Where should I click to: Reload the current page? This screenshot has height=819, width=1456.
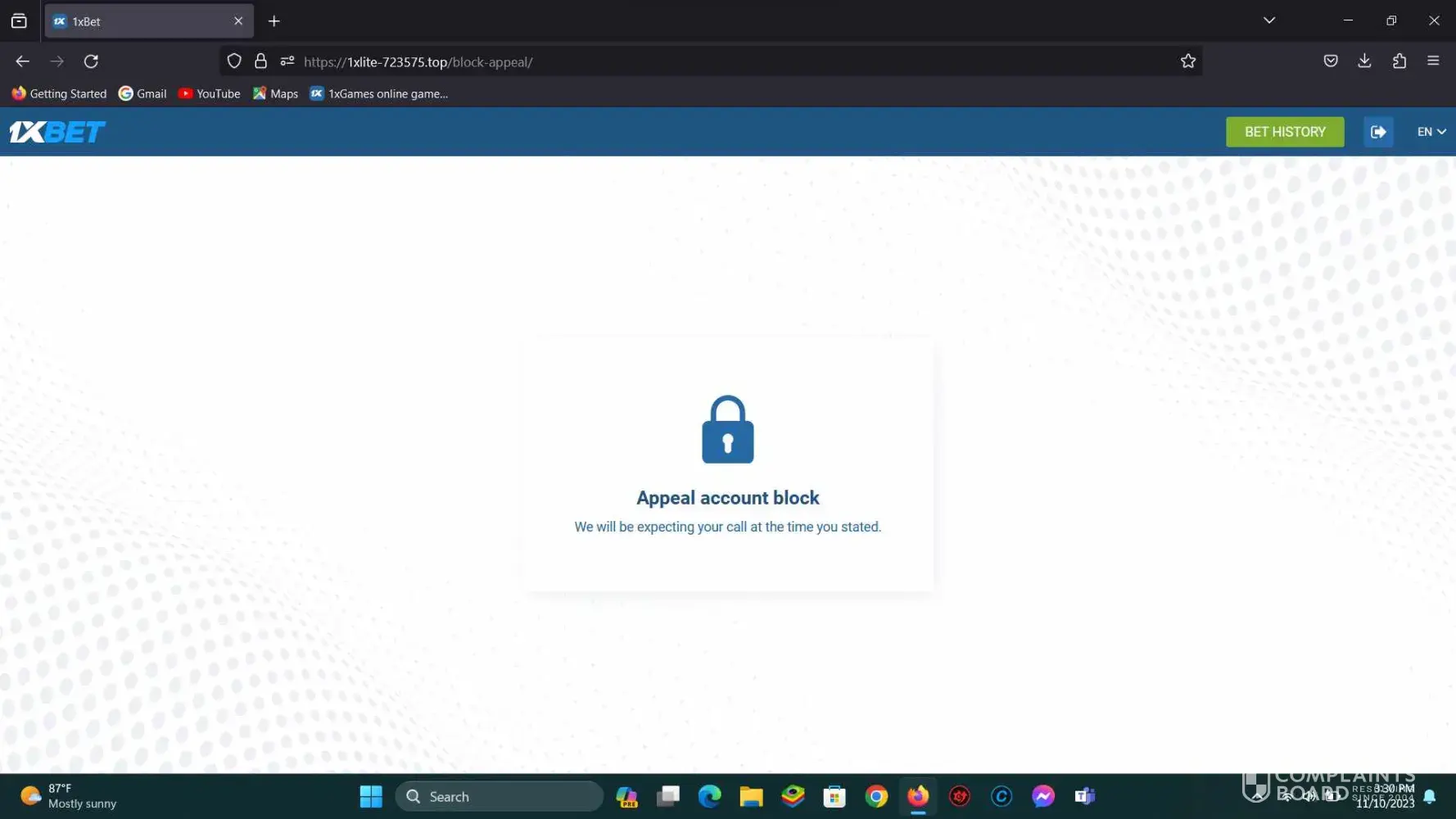tap(91, 61)
